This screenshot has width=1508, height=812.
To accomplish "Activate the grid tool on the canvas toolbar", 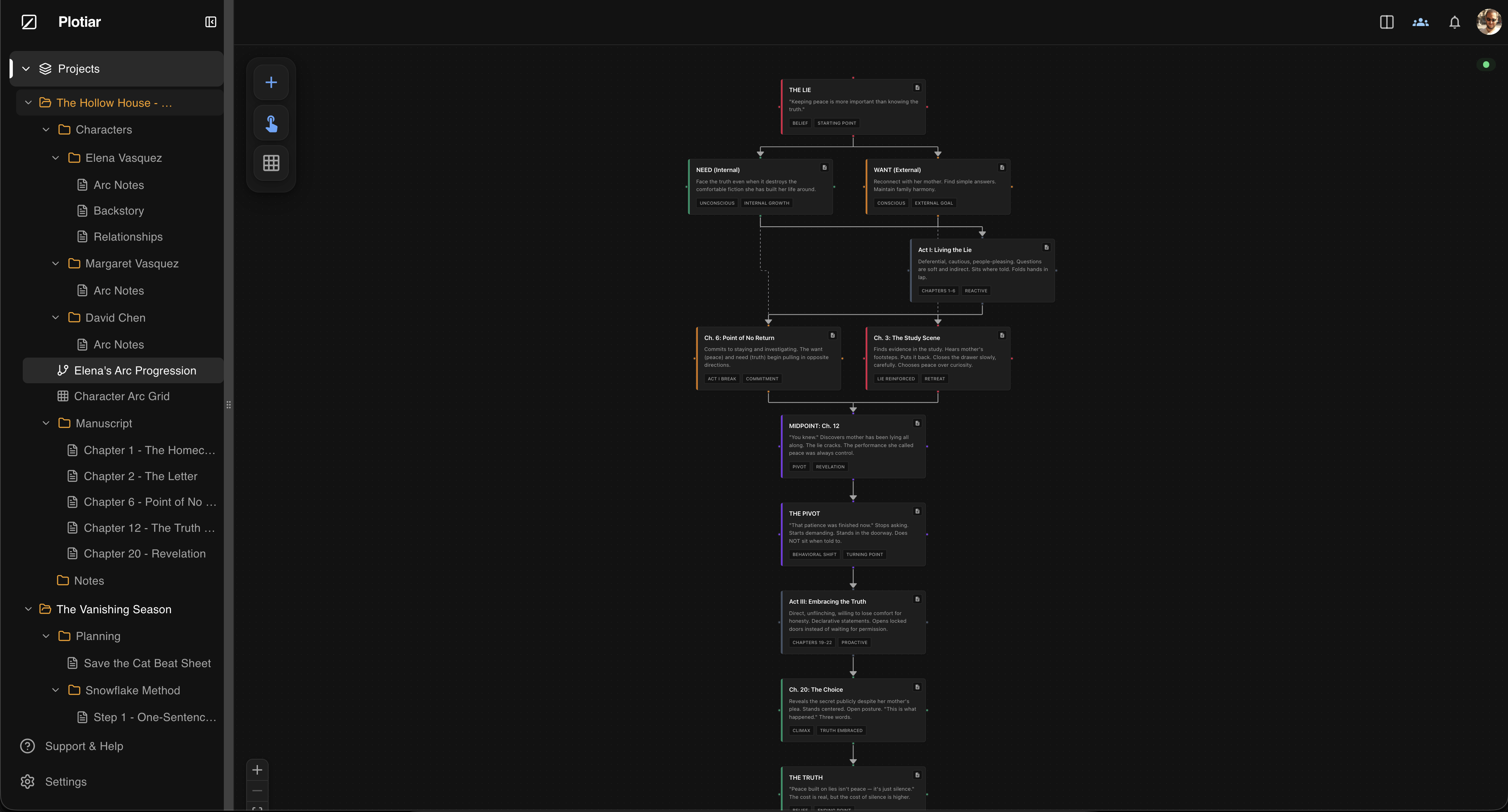I will click(271, 162).
